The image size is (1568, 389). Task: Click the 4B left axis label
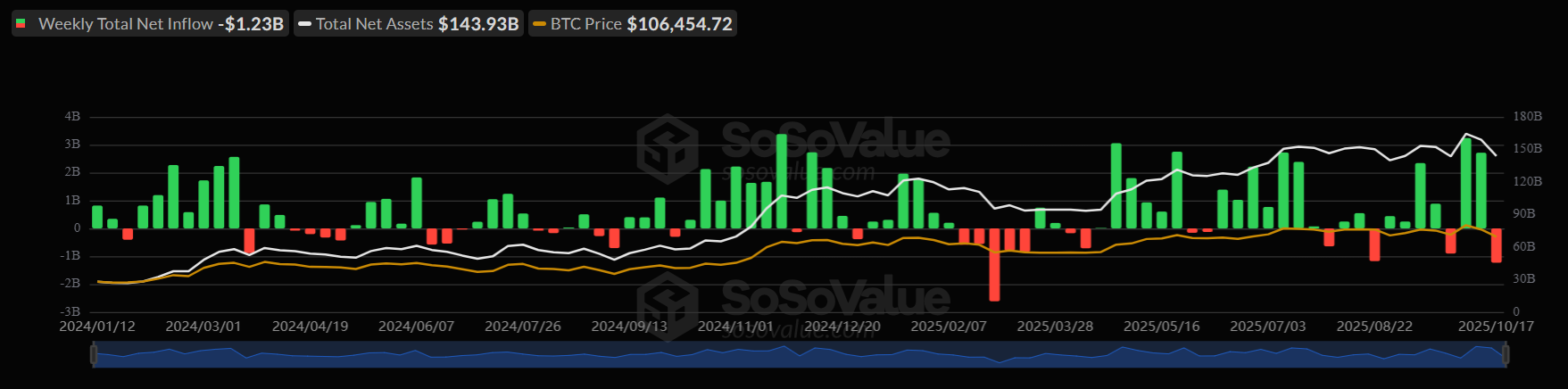click(x=72, y=117)
